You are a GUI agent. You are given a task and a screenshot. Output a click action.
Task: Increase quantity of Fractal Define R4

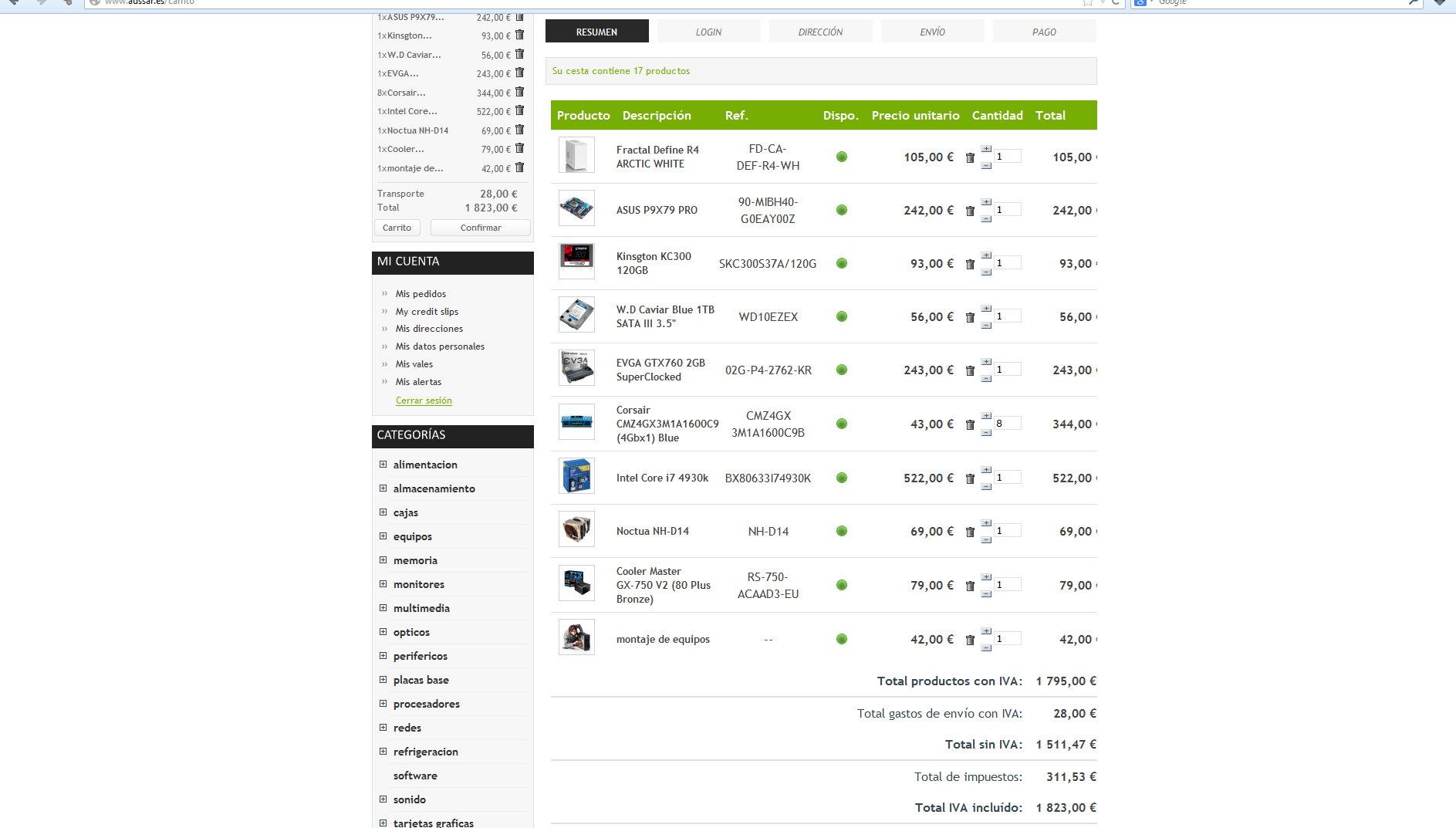click(x=986, y=149)
